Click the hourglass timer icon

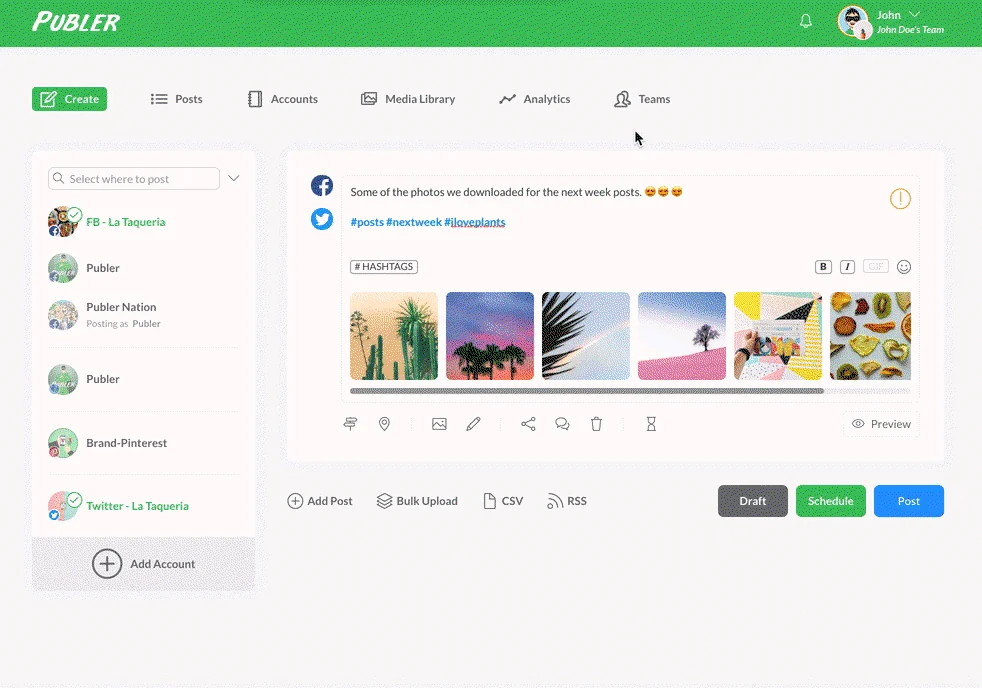coord(651,424)
